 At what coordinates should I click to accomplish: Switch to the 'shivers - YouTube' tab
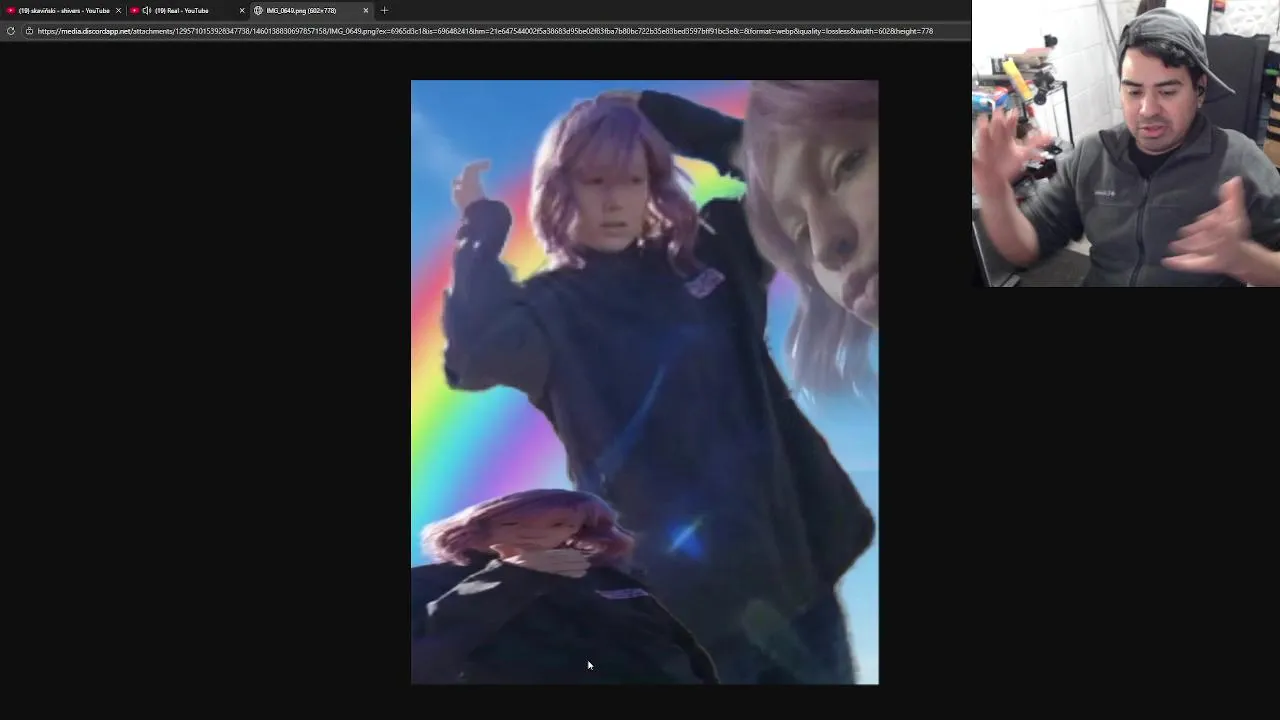62,10
